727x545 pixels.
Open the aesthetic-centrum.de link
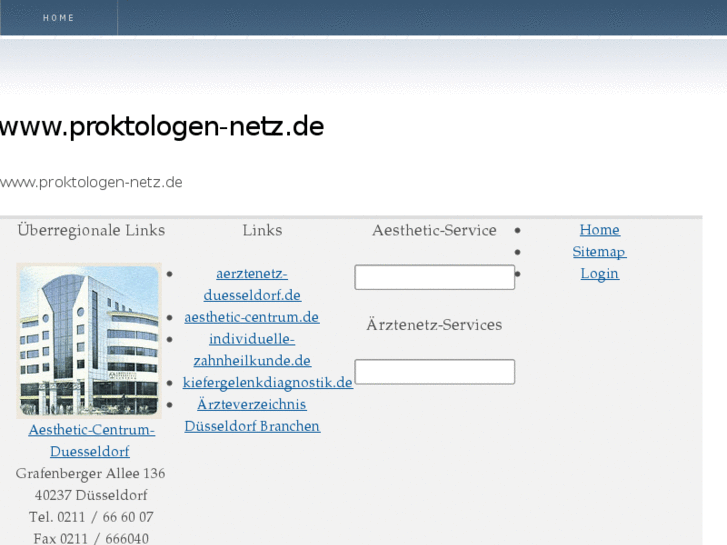click(252, 317)
